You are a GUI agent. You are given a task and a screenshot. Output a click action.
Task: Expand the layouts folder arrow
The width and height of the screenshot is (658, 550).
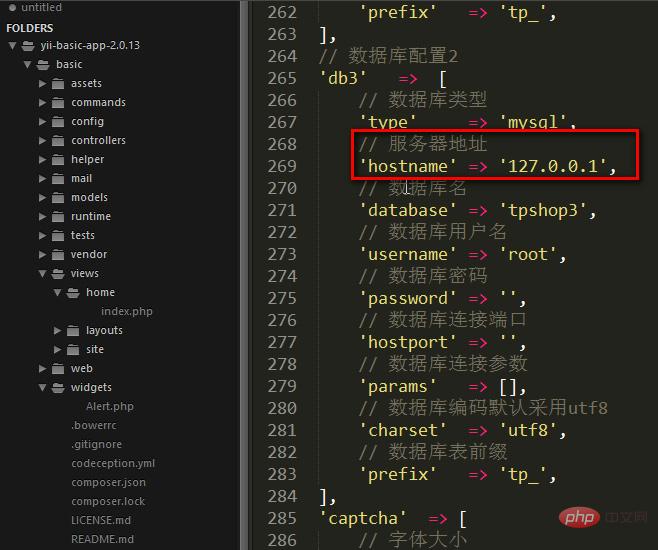tap(59, 331)
